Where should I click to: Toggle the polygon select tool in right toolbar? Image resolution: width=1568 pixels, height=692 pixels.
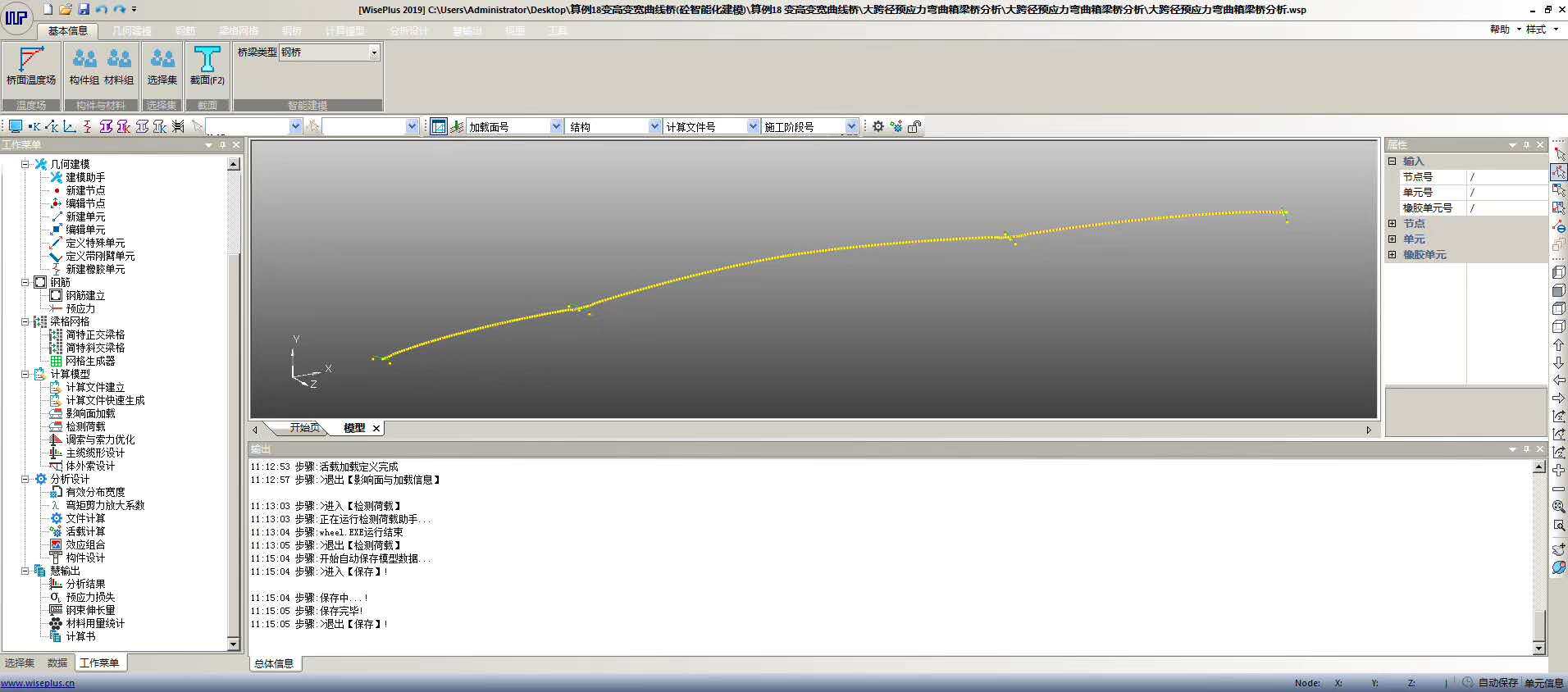(x=1559, y=172)
